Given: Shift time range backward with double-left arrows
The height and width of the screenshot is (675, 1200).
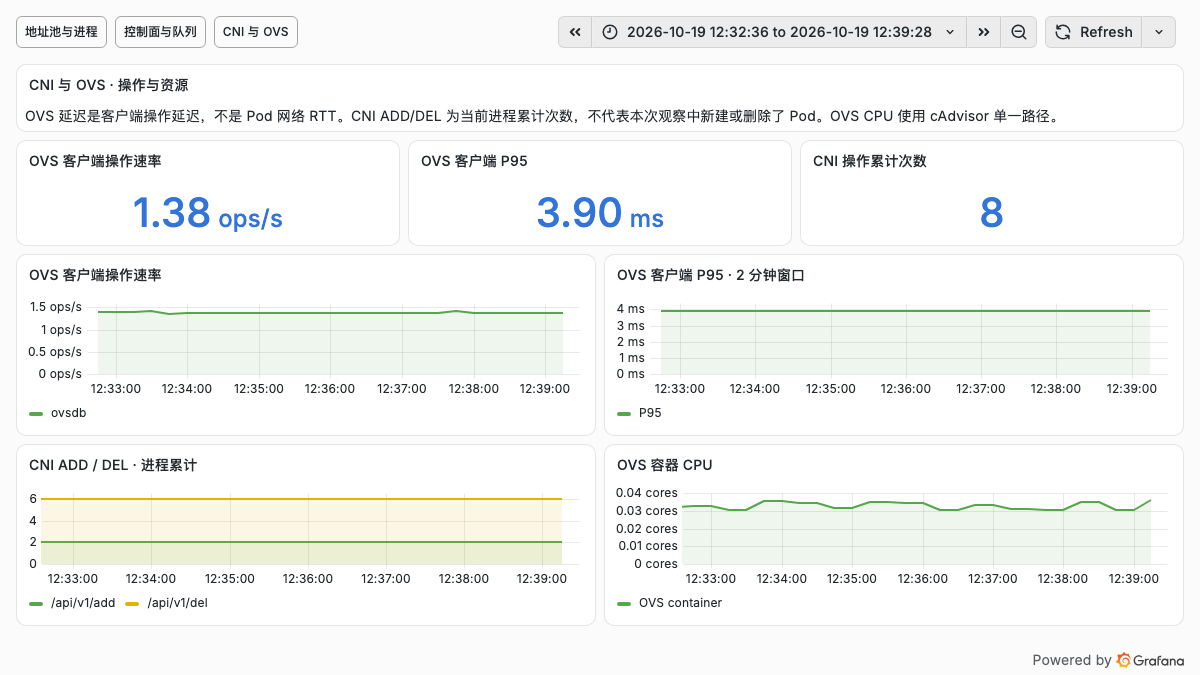Looking at the screenshot, I should 575,32.
